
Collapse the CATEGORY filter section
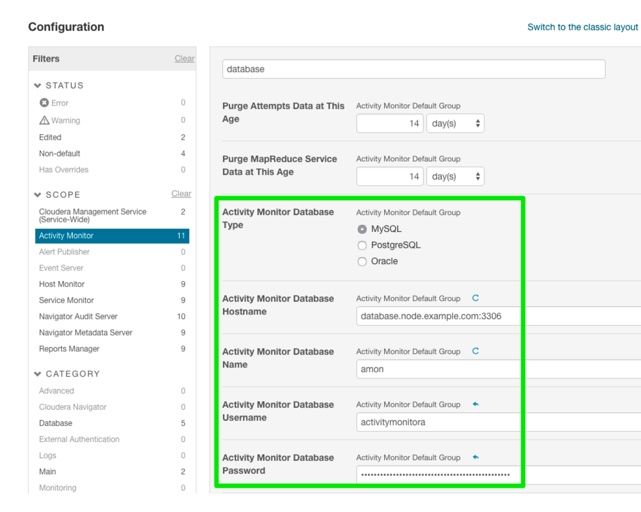tap(38, 374)
